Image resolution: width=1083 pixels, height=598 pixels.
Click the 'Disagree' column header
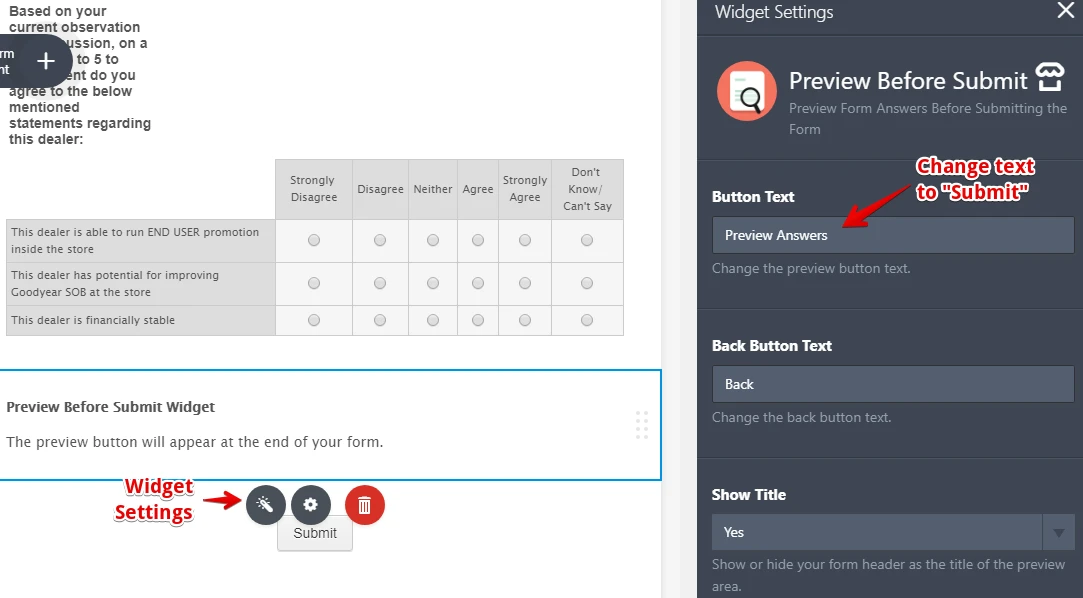[380, 189]
